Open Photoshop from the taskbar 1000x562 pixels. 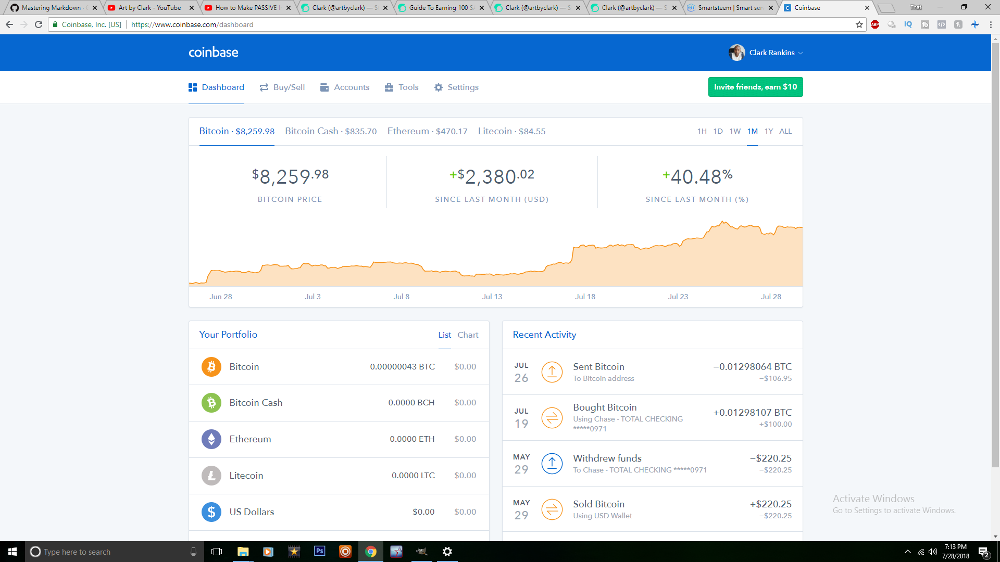coord(320,551)
